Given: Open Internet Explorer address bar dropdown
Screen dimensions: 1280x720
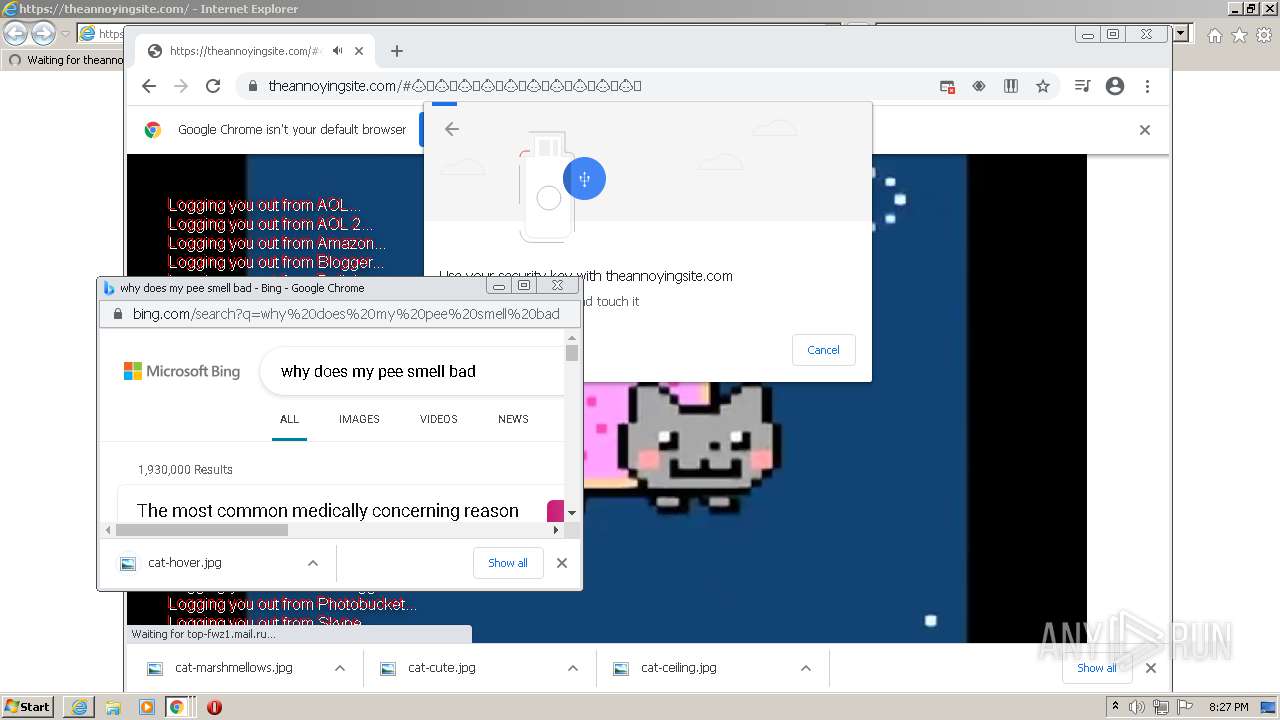Looking at the screenshot, I should tap(1181, 33).
